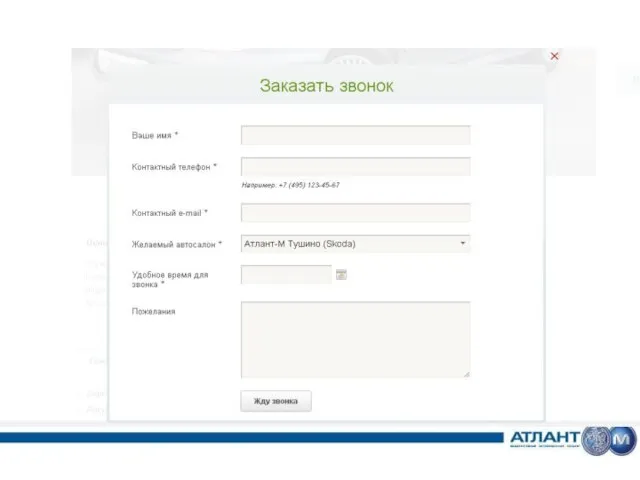
Task: Click the АТЛАНТ wordmark in the footer
Action: pos(544,438)
